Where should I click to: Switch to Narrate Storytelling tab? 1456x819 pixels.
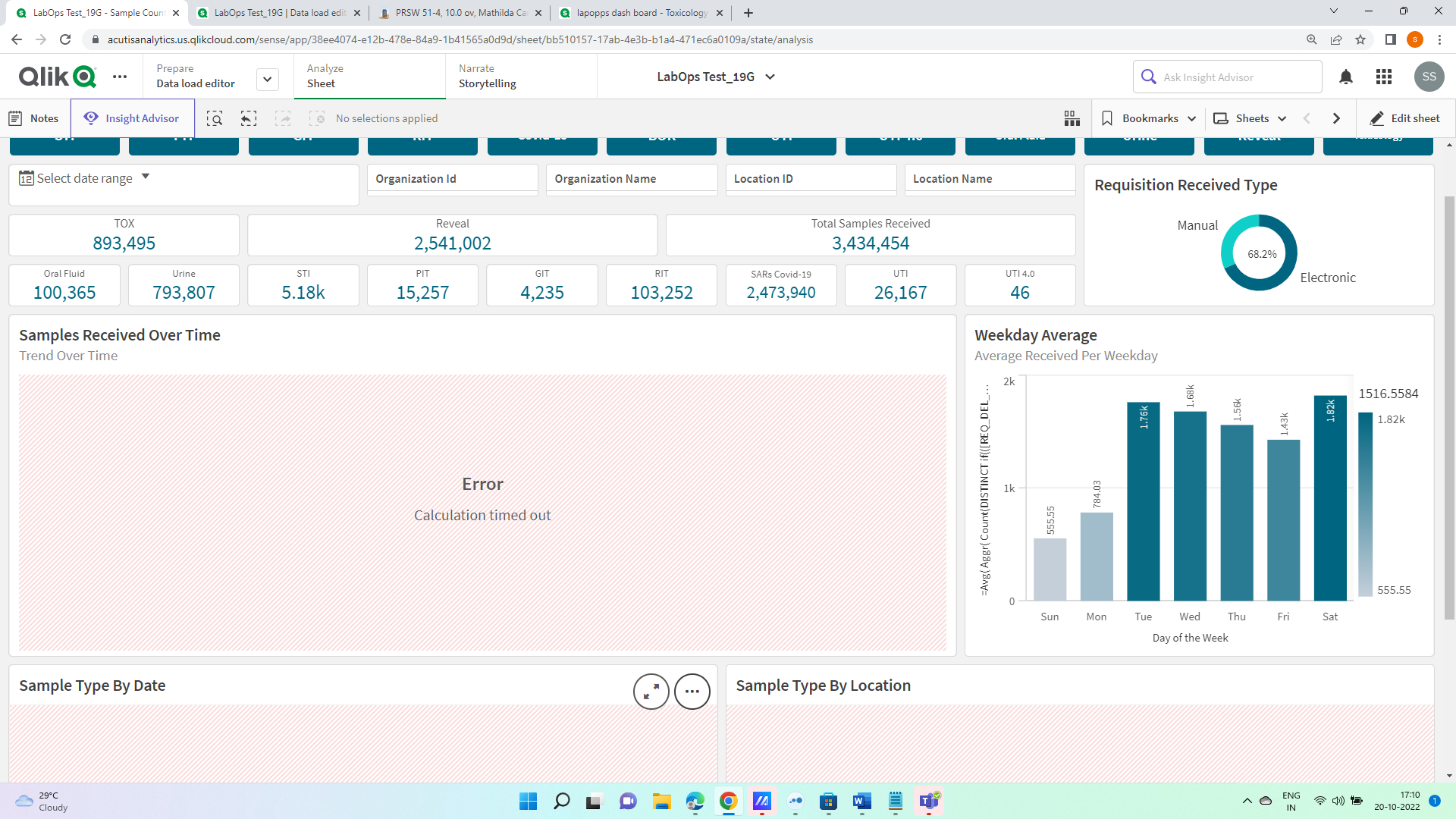point(487,77)
